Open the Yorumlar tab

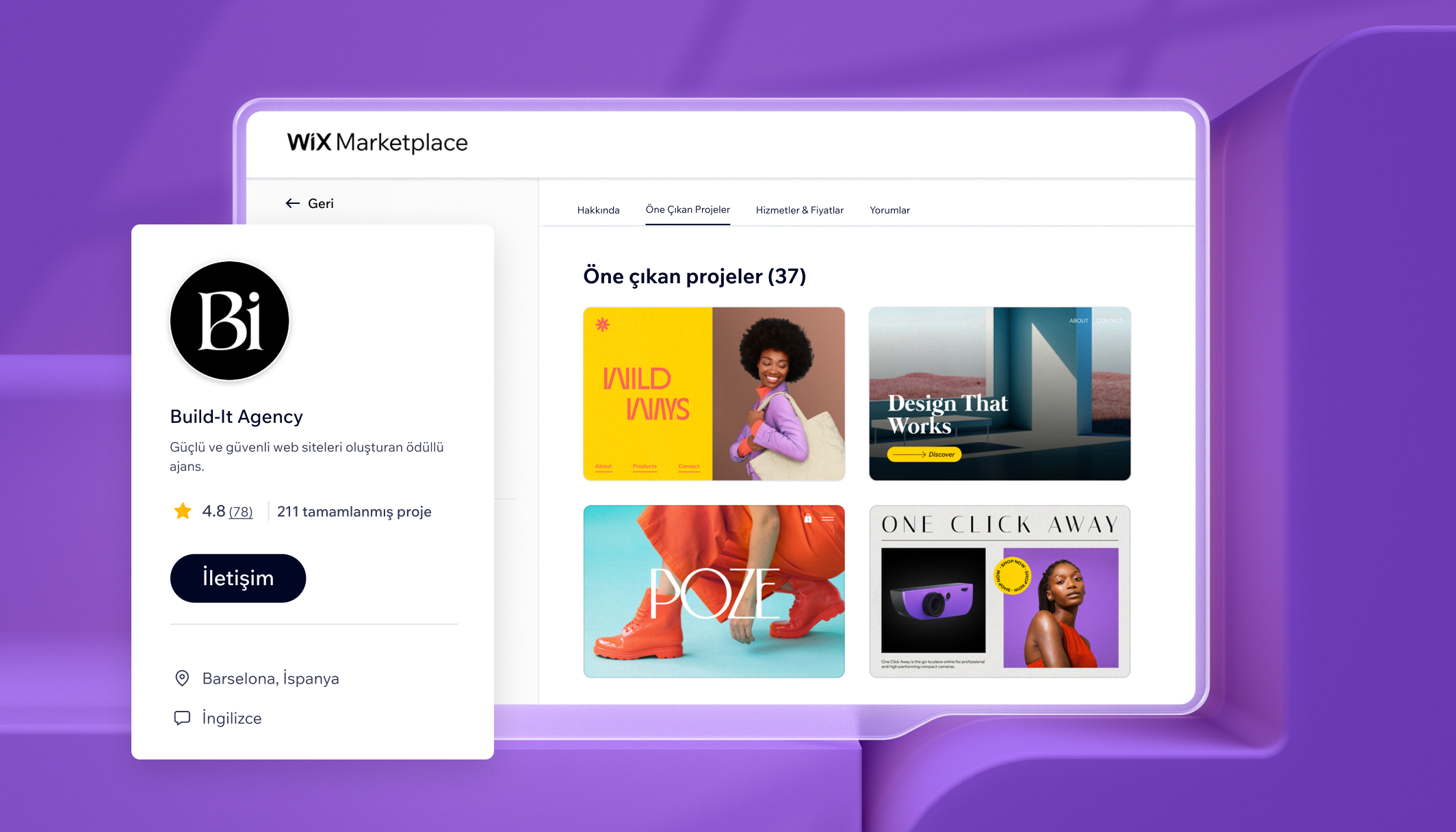(x=889, y=210)
